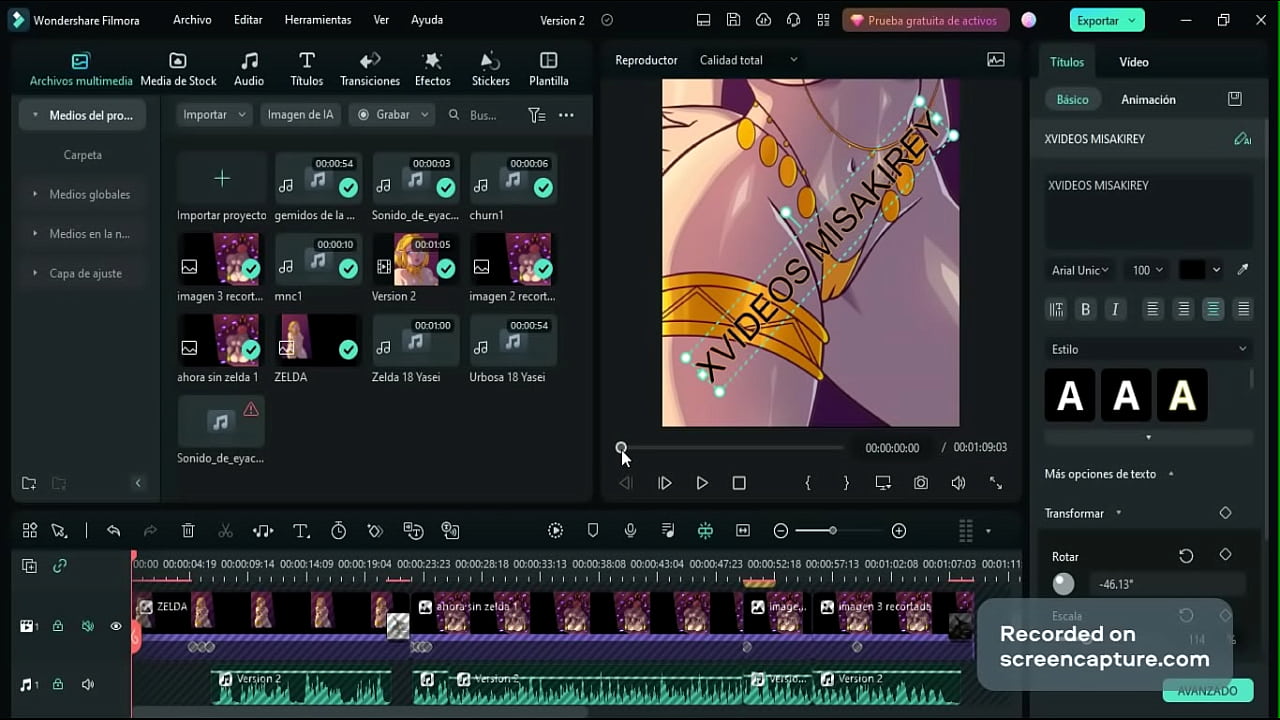
Task: Open the Arial Unicode font dropdown
Action: point(1080,270)
